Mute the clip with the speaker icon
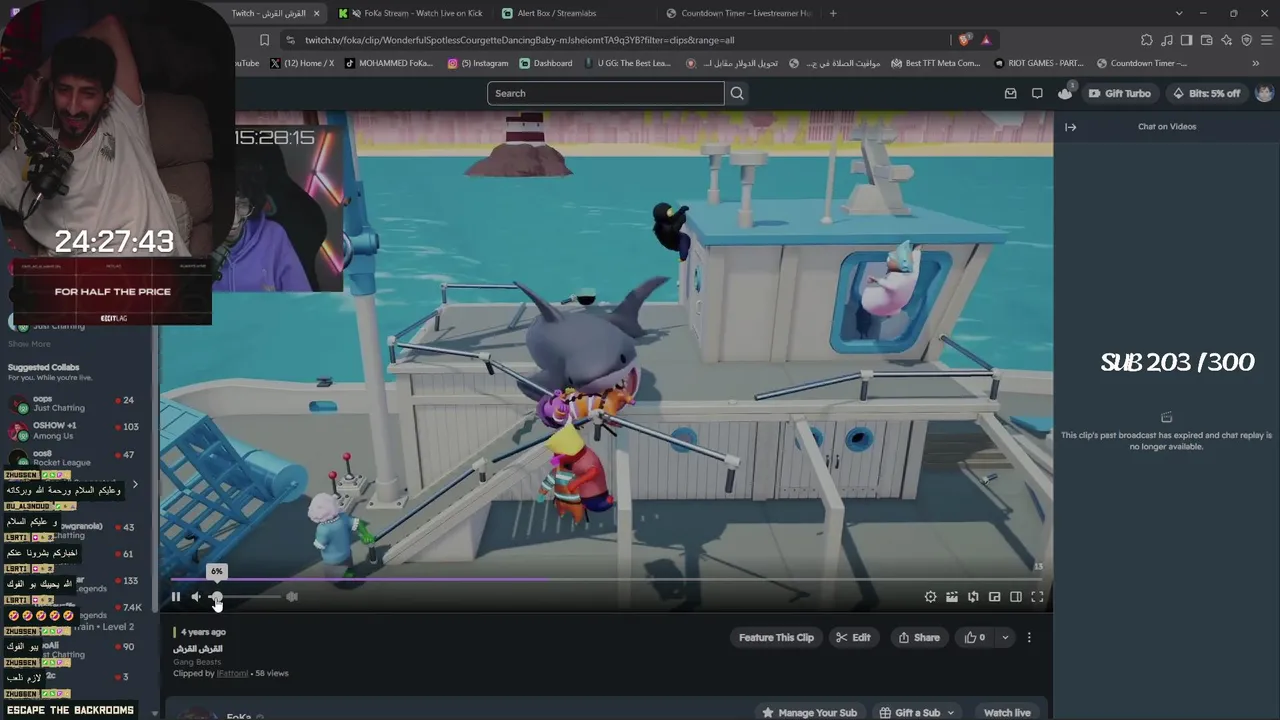 [196, 597]
